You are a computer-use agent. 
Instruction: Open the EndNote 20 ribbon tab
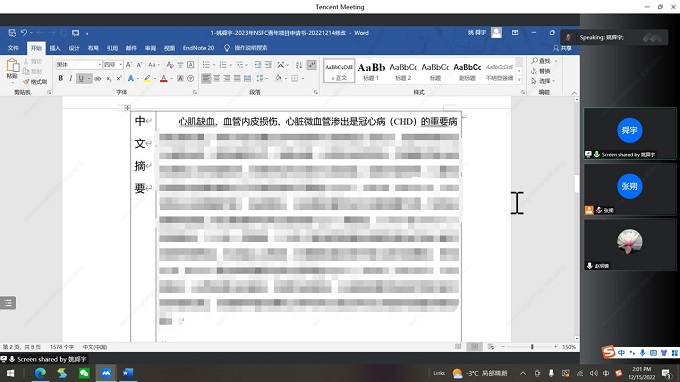pos(198,48)
